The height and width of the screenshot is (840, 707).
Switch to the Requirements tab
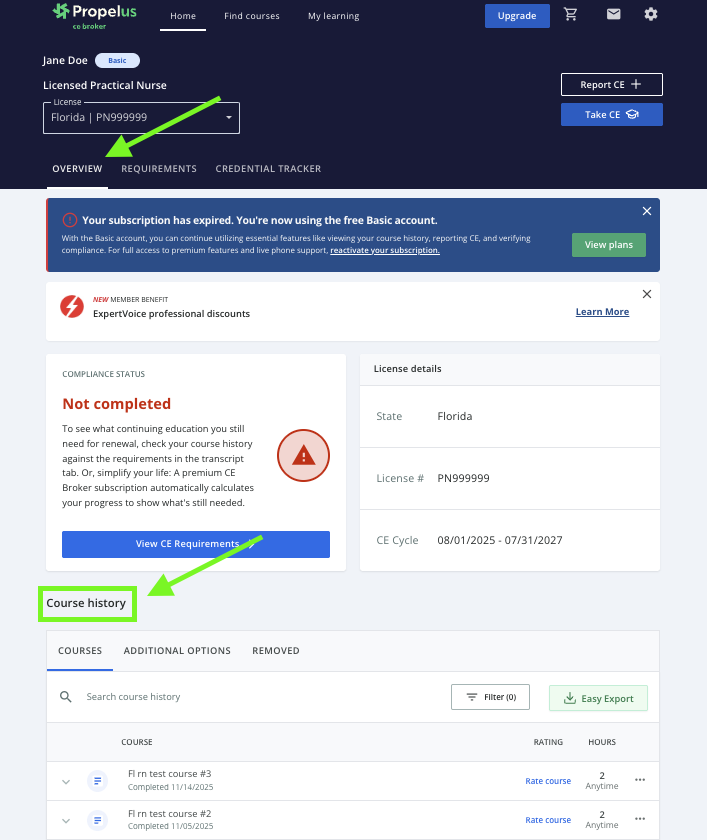(x=159, y=169)
